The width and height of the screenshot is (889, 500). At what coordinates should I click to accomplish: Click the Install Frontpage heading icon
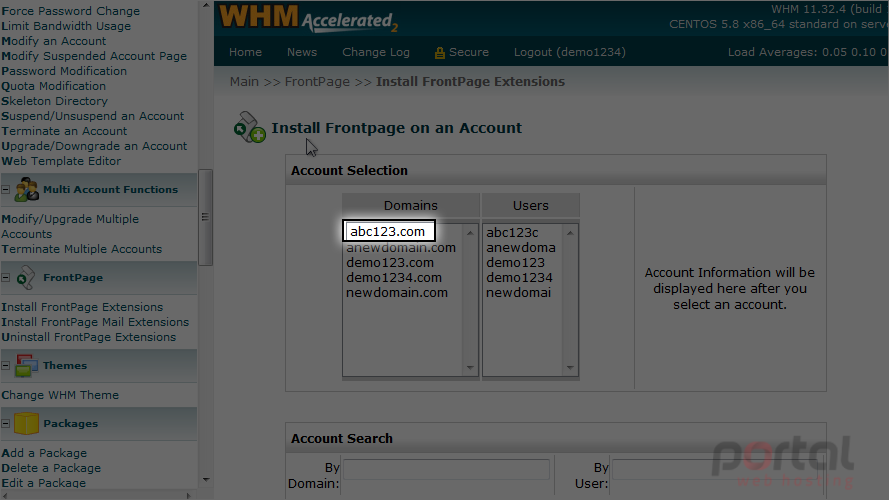pos(249,127)
